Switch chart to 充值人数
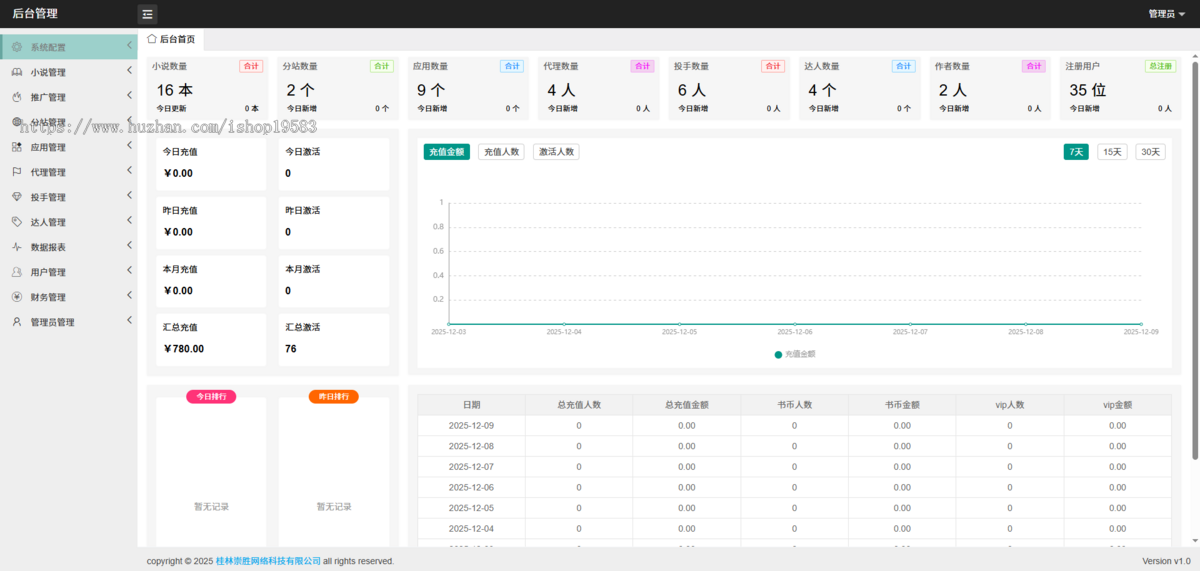 click(x=500, y=152)
